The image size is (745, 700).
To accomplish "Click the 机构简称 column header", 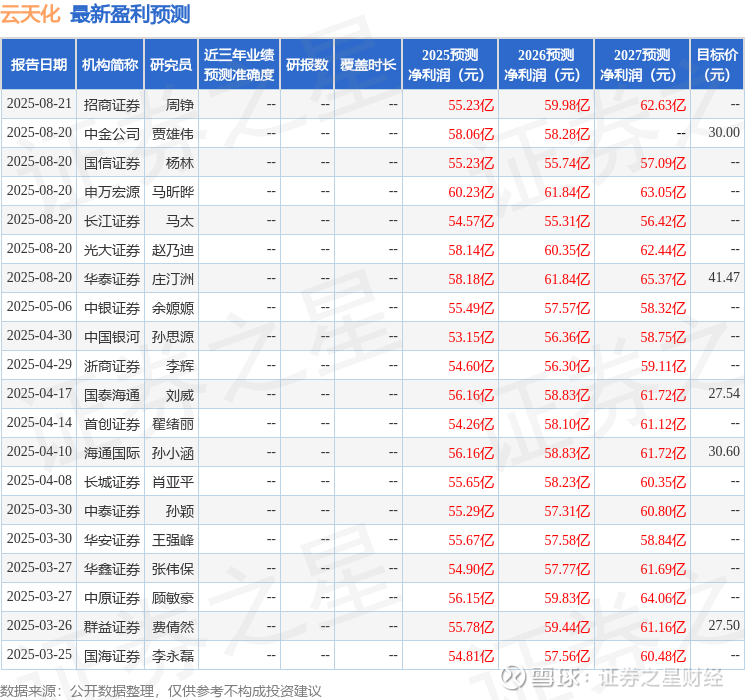I will click(x=110, y=65).
